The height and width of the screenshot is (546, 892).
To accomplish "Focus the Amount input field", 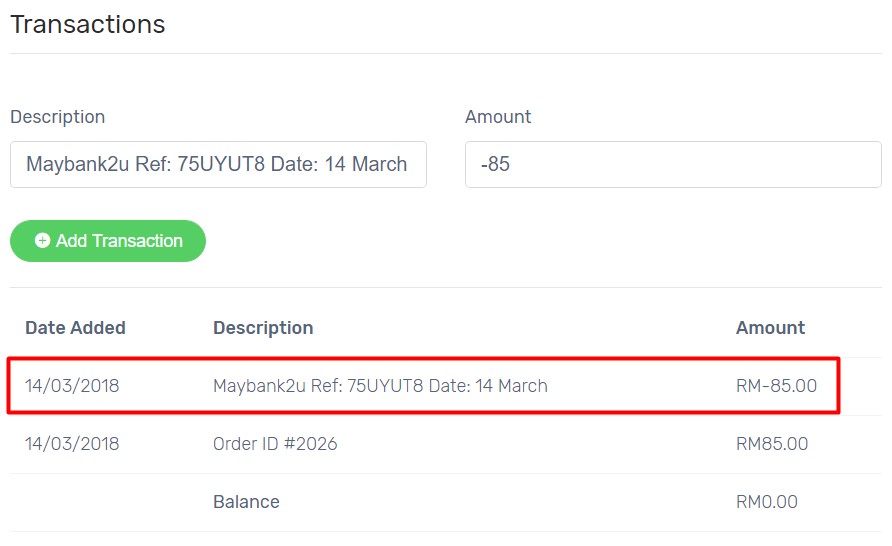I will (674, 164).
